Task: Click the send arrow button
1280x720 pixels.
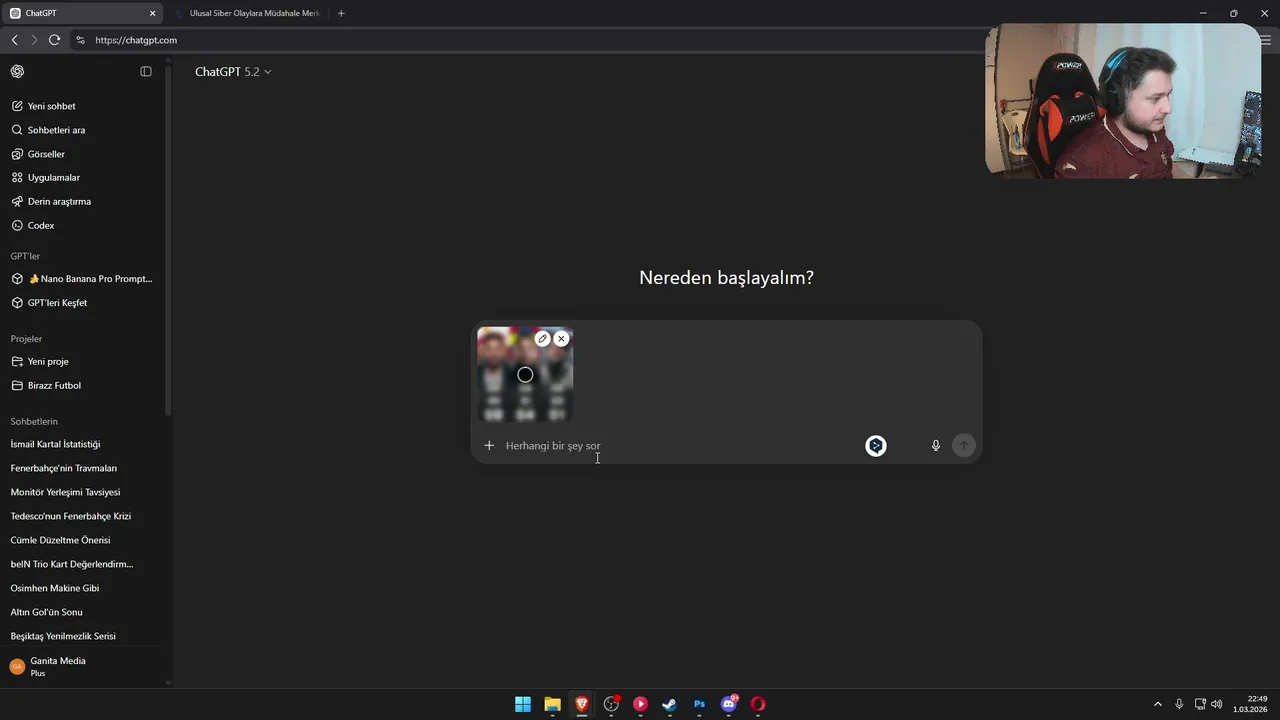Action: point(964,446)
